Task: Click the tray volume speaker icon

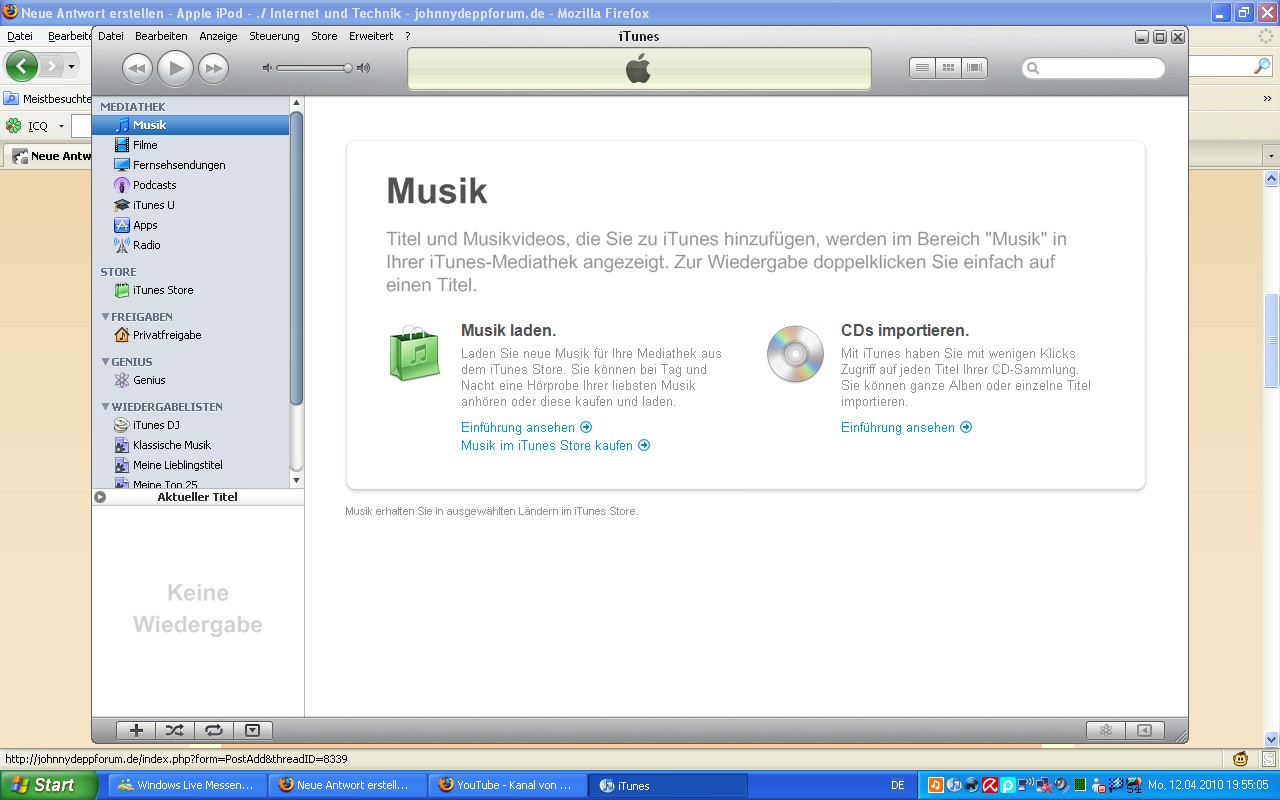Action: [x=1062, y=785]
